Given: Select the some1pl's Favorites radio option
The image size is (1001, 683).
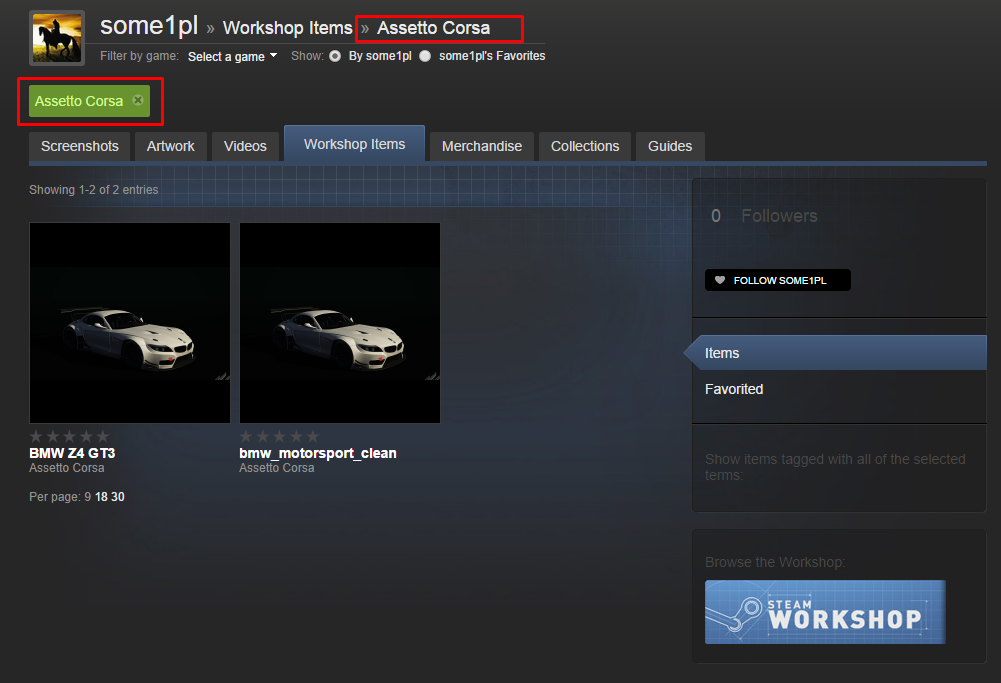Looking at the screenshot, I should click(x=425, y=56).
